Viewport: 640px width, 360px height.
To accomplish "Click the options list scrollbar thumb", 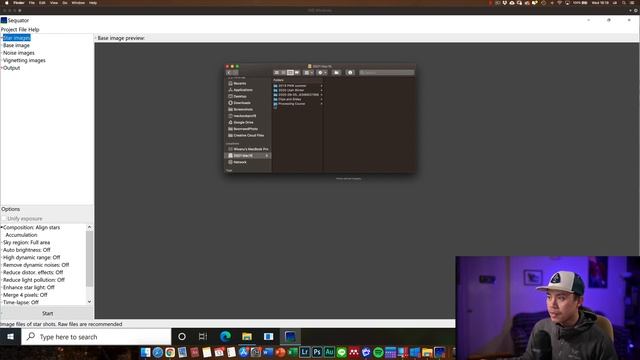I will [89, 258].
